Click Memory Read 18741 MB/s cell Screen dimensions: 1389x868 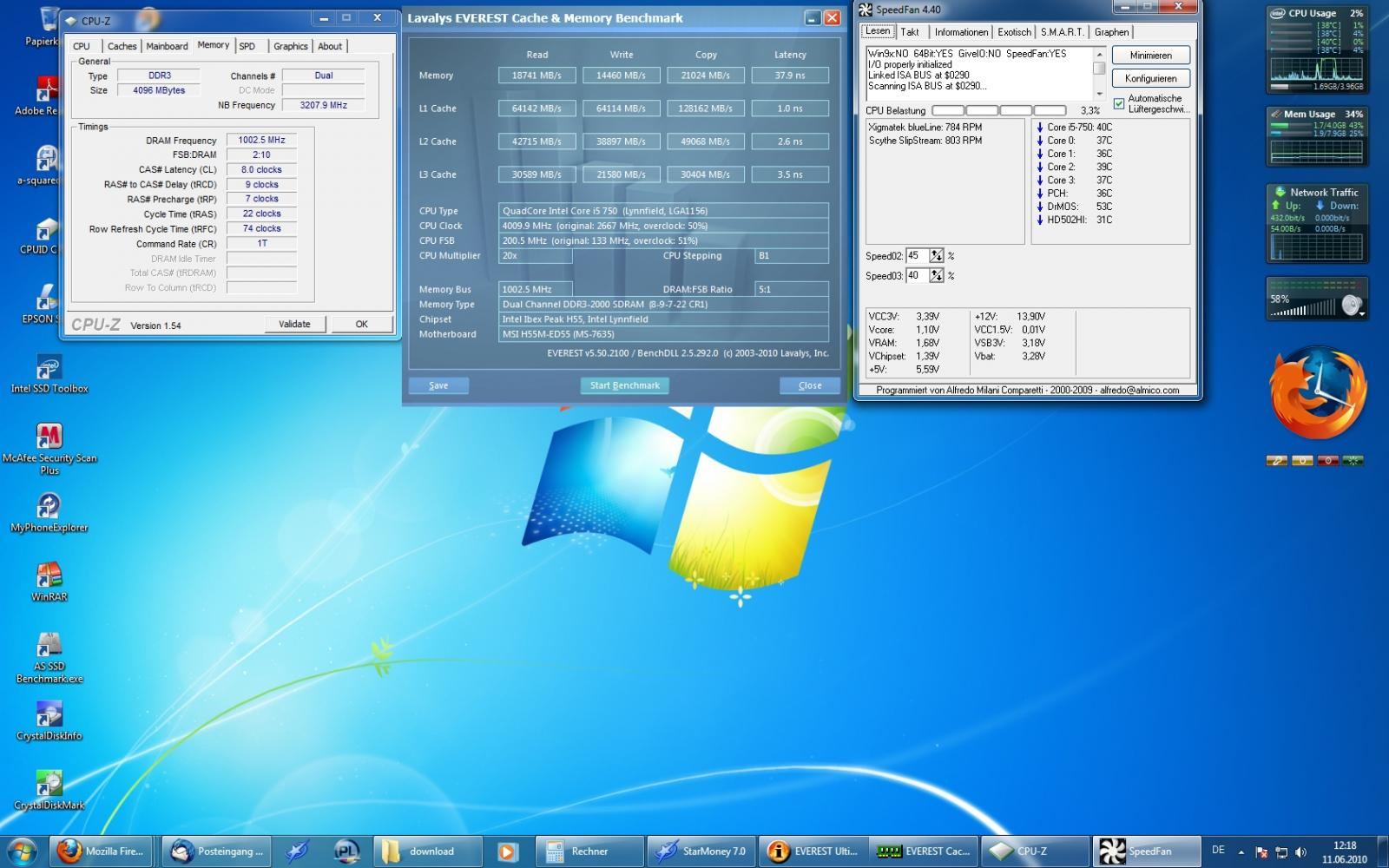[537, 76]
